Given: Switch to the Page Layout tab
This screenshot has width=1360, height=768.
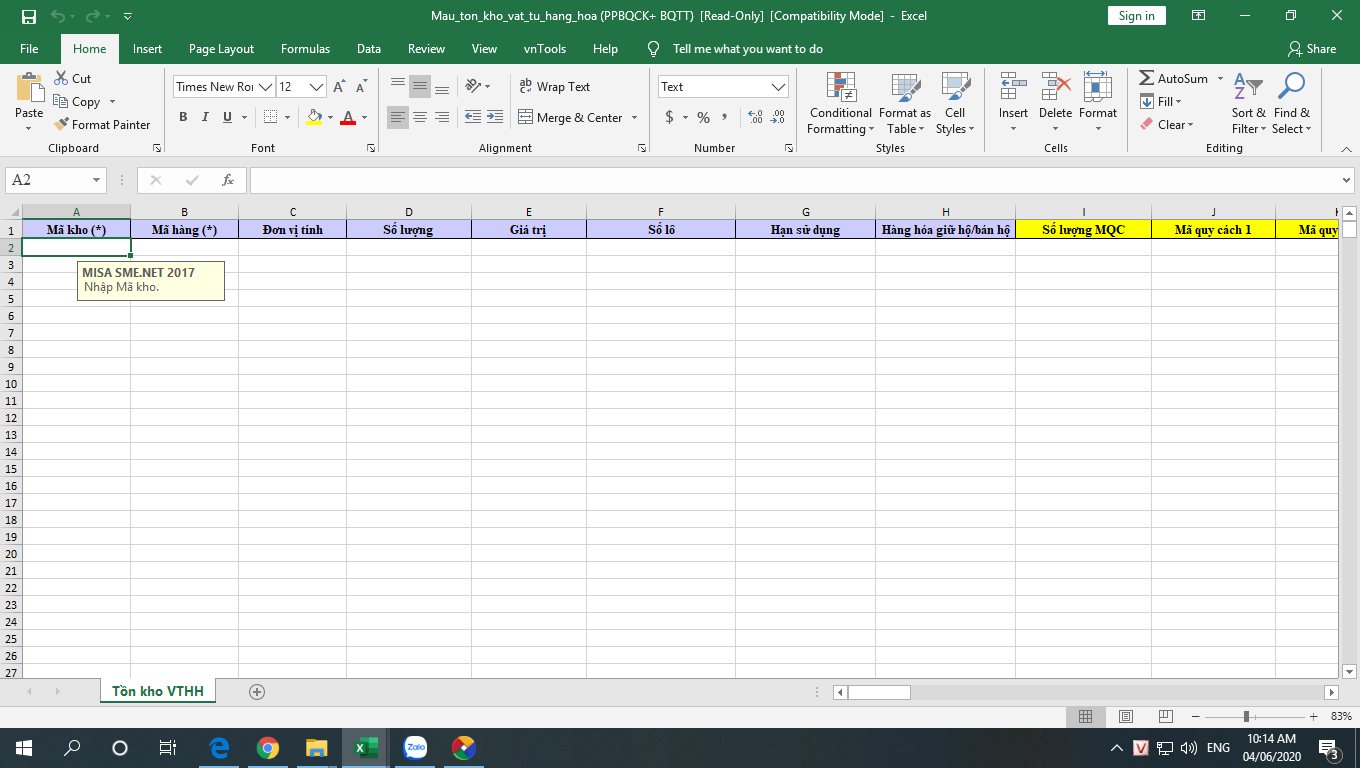Looking at the screenshot, I should (221, 49).
